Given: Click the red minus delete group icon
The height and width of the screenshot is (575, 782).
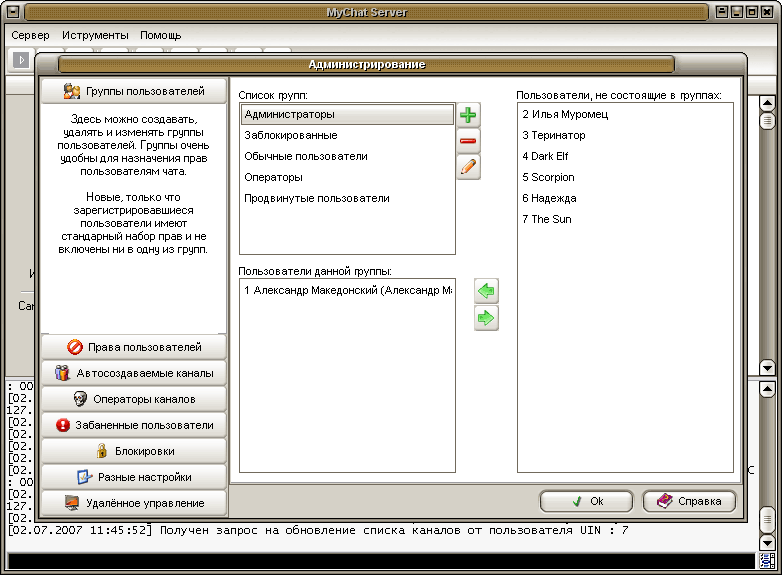Looking at the screenshot, I should pos(468,141).
